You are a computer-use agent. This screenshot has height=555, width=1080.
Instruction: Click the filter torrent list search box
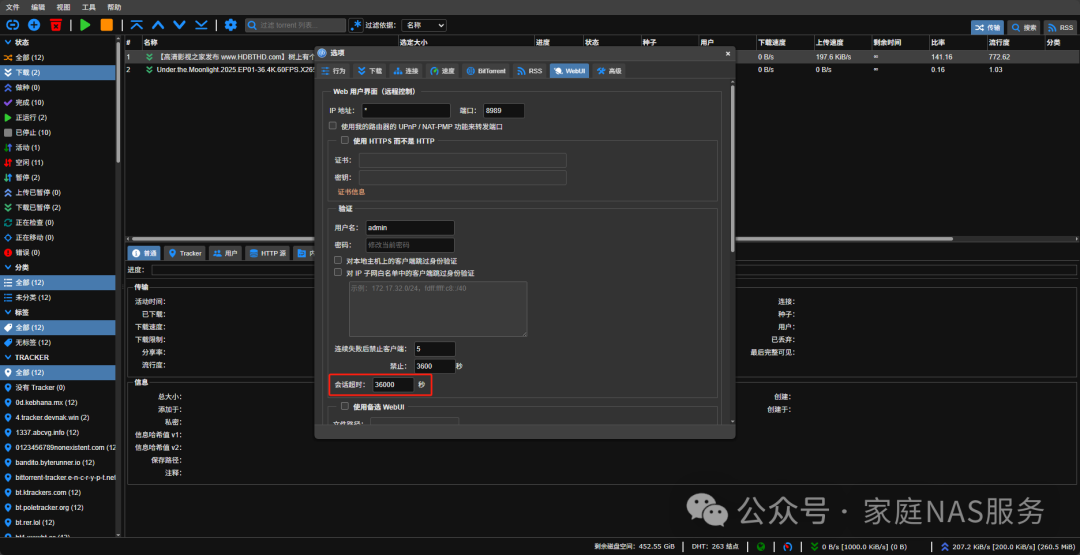coord(295,25)
